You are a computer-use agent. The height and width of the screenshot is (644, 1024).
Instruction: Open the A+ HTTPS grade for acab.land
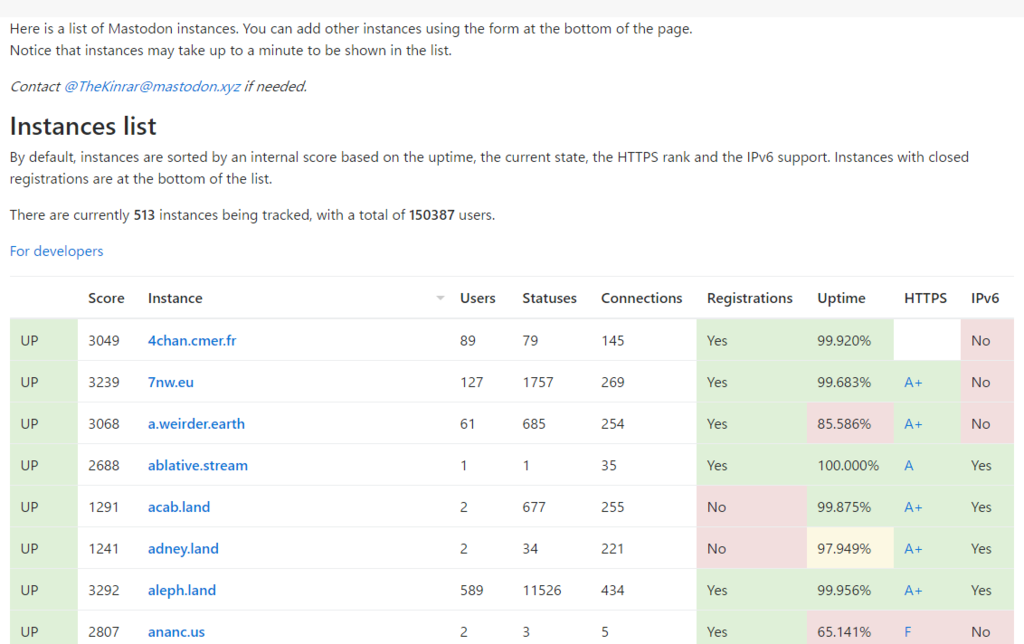tap(913, 507)
